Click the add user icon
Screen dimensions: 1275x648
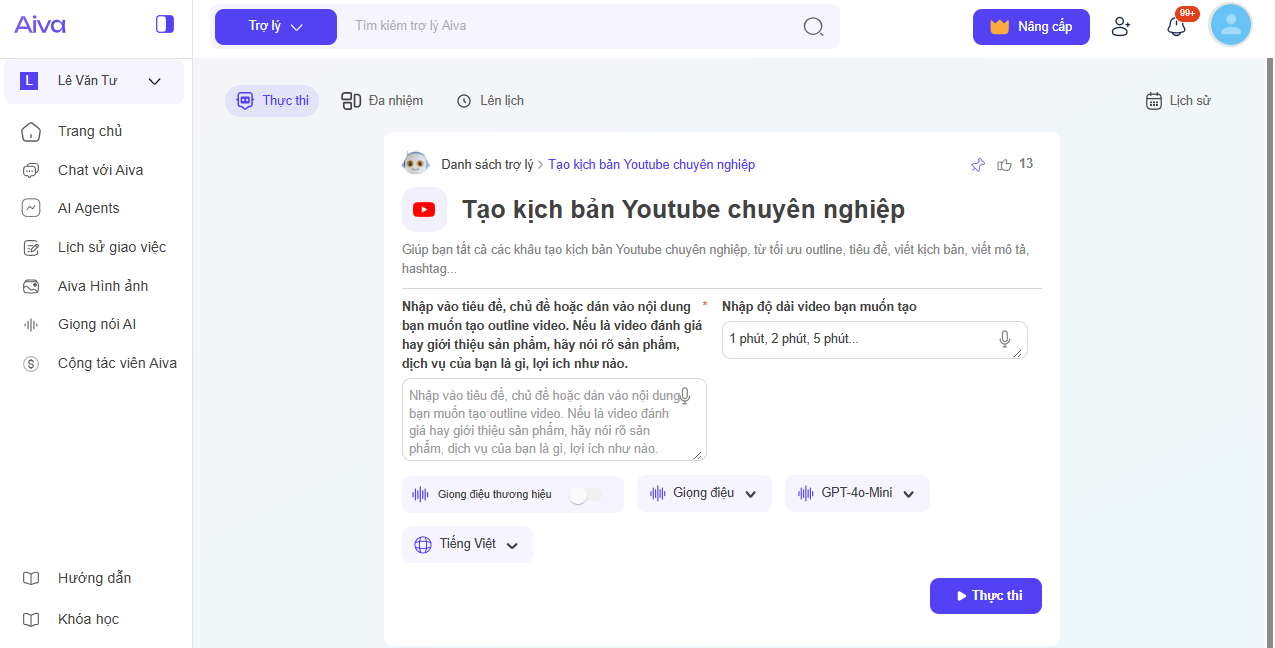(1121, 27)
